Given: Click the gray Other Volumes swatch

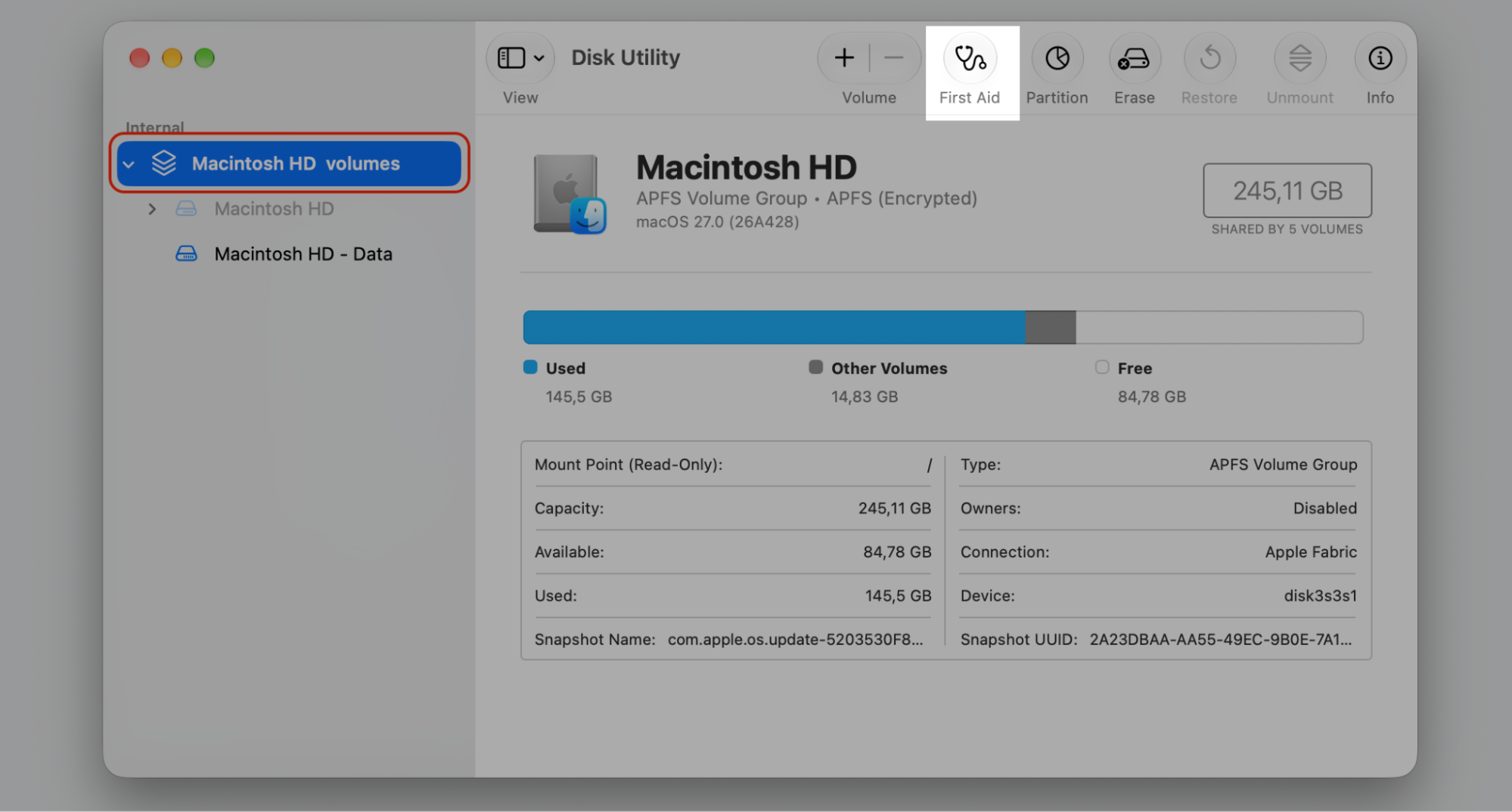Looking at the screenshot, I should point(815,367).
